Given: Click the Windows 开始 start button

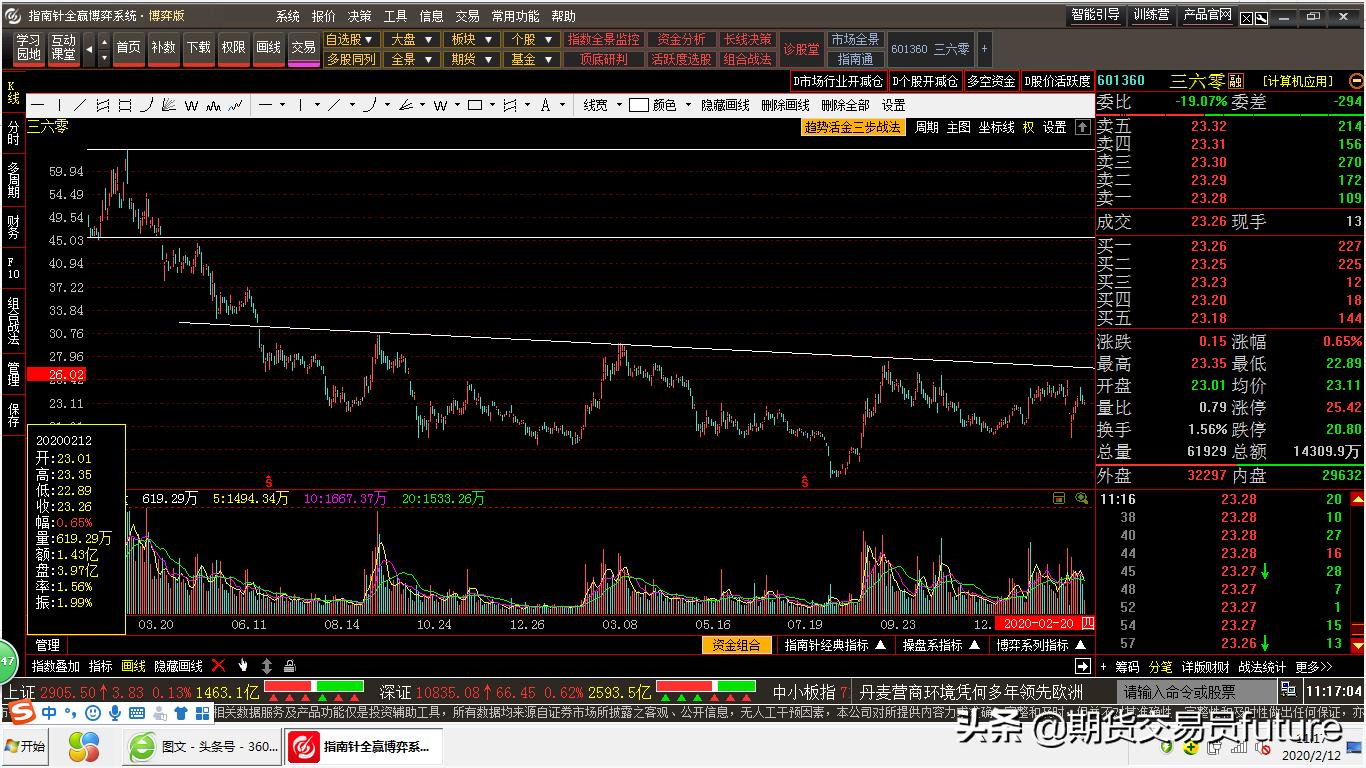Looking at the screenshot, I should click(x=25, y=747).
